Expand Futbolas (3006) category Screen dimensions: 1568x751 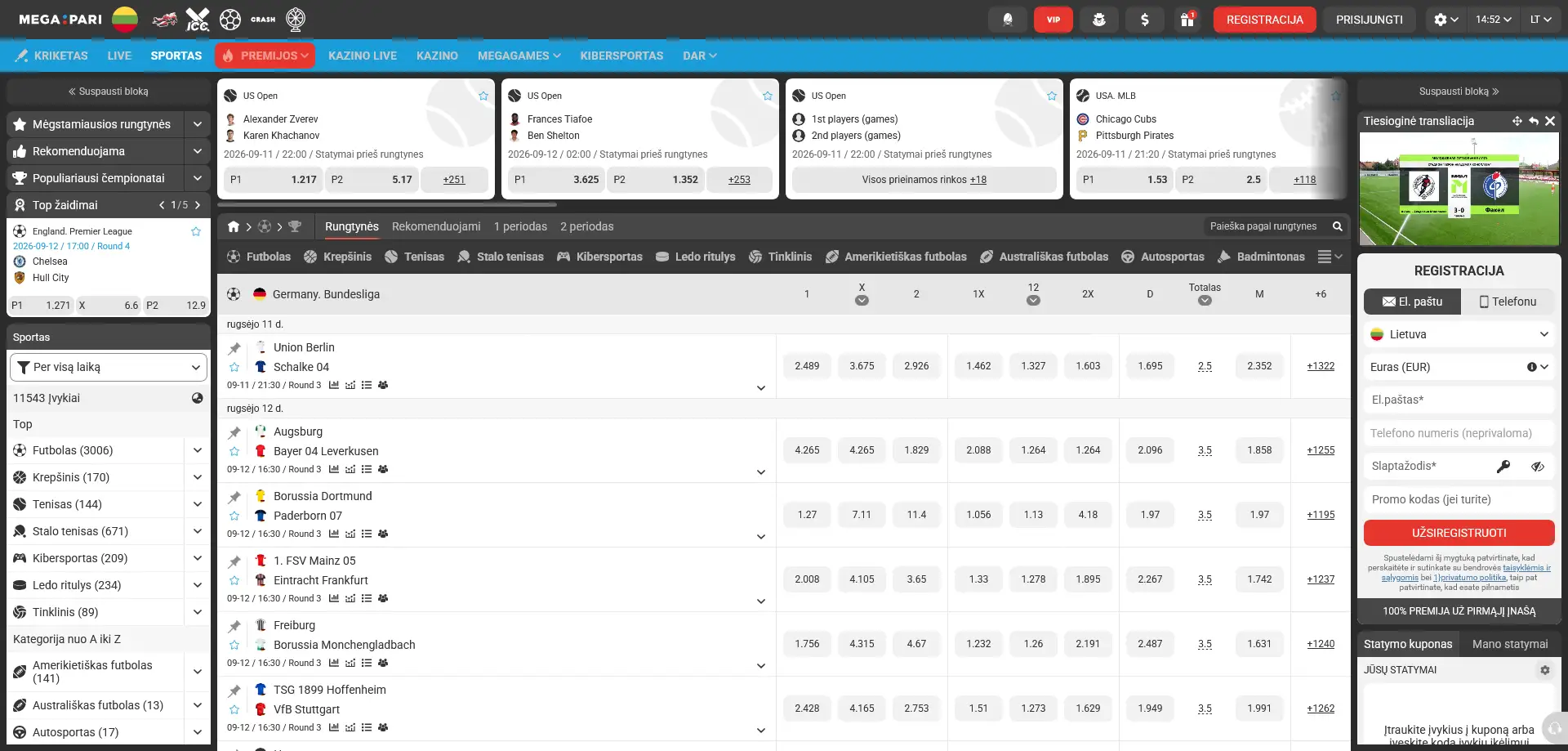pos(198,450)
